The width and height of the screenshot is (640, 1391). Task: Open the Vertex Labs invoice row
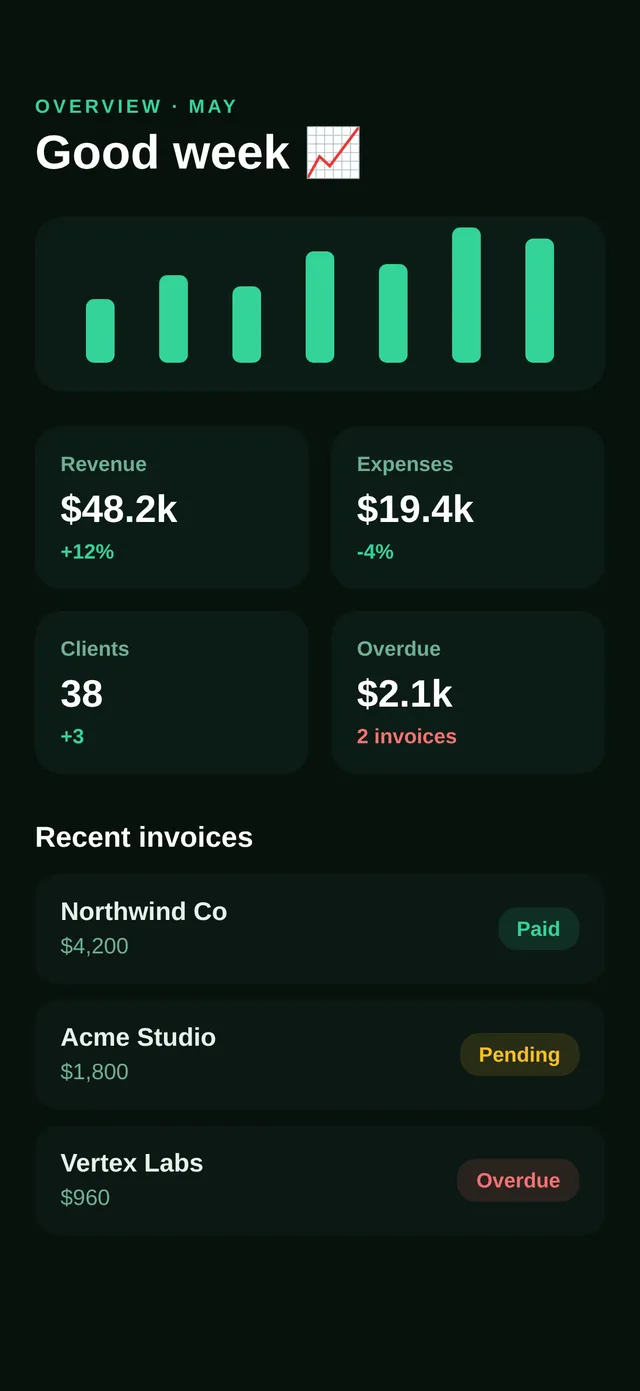(320, 1181)
